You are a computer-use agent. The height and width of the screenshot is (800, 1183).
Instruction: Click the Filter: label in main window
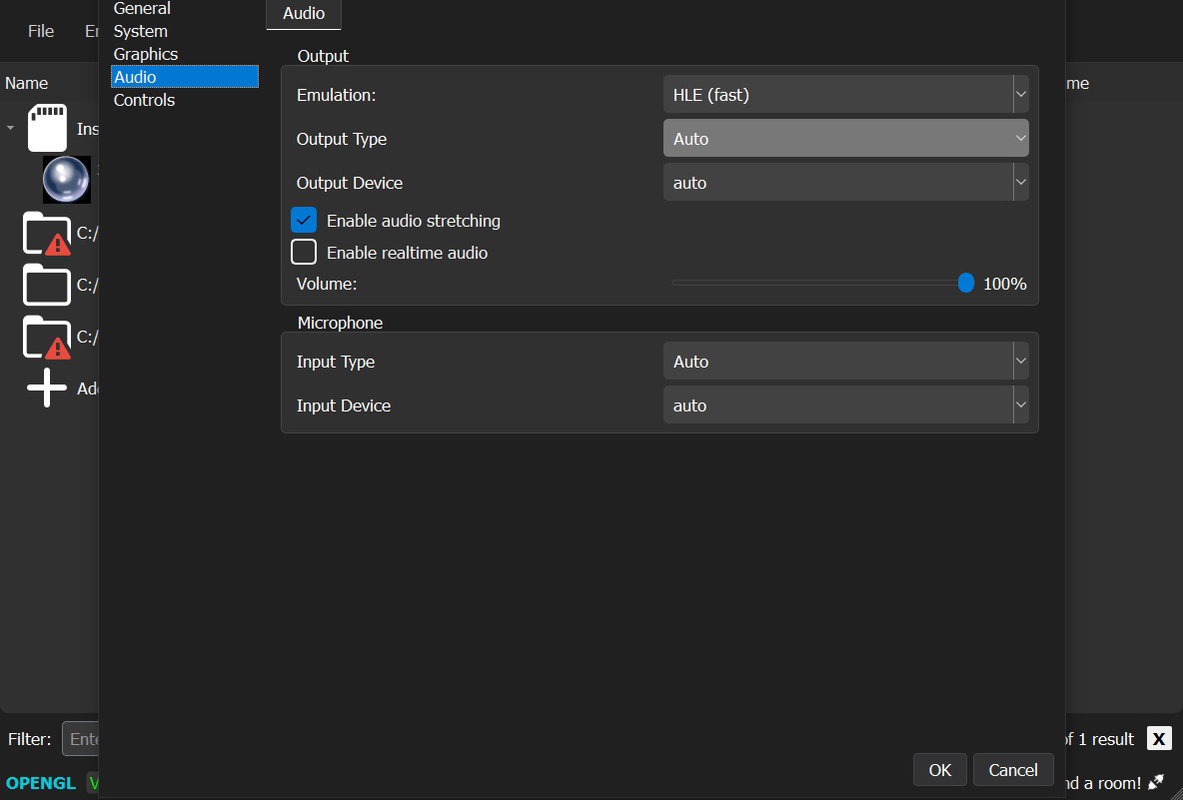click(x=29, y=739)
